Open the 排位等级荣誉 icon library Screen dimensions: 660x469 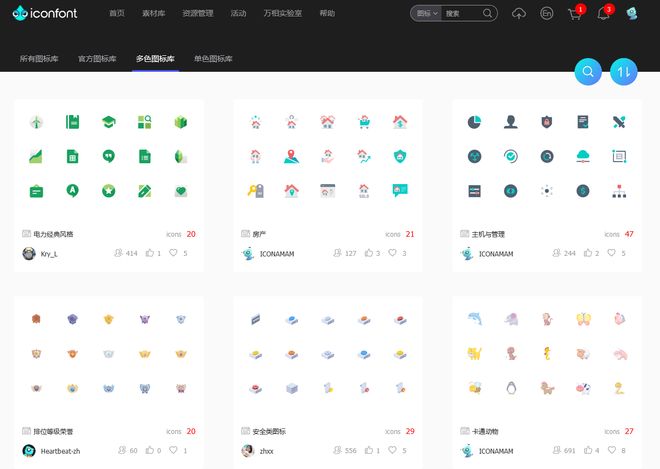[x=53, y=431]
